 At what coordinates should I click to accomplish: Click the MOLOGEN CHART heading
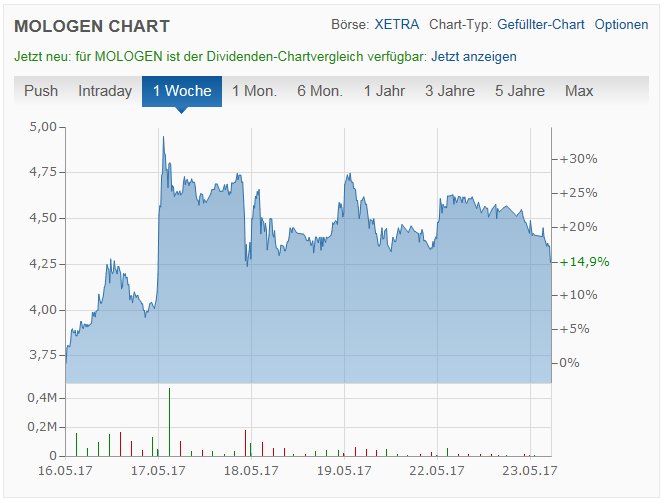click(x=92, y=26)
